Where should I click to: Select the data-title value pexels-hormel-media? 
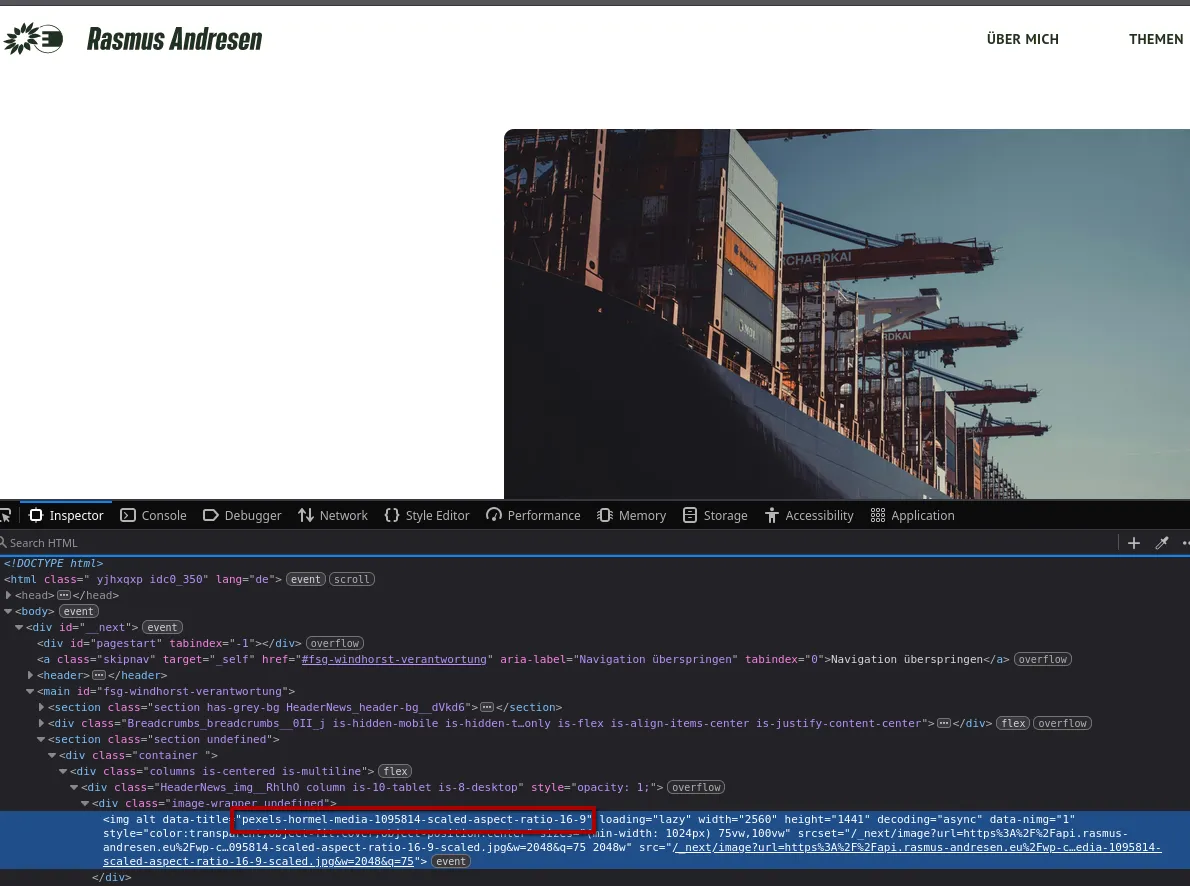click(414, 819)
